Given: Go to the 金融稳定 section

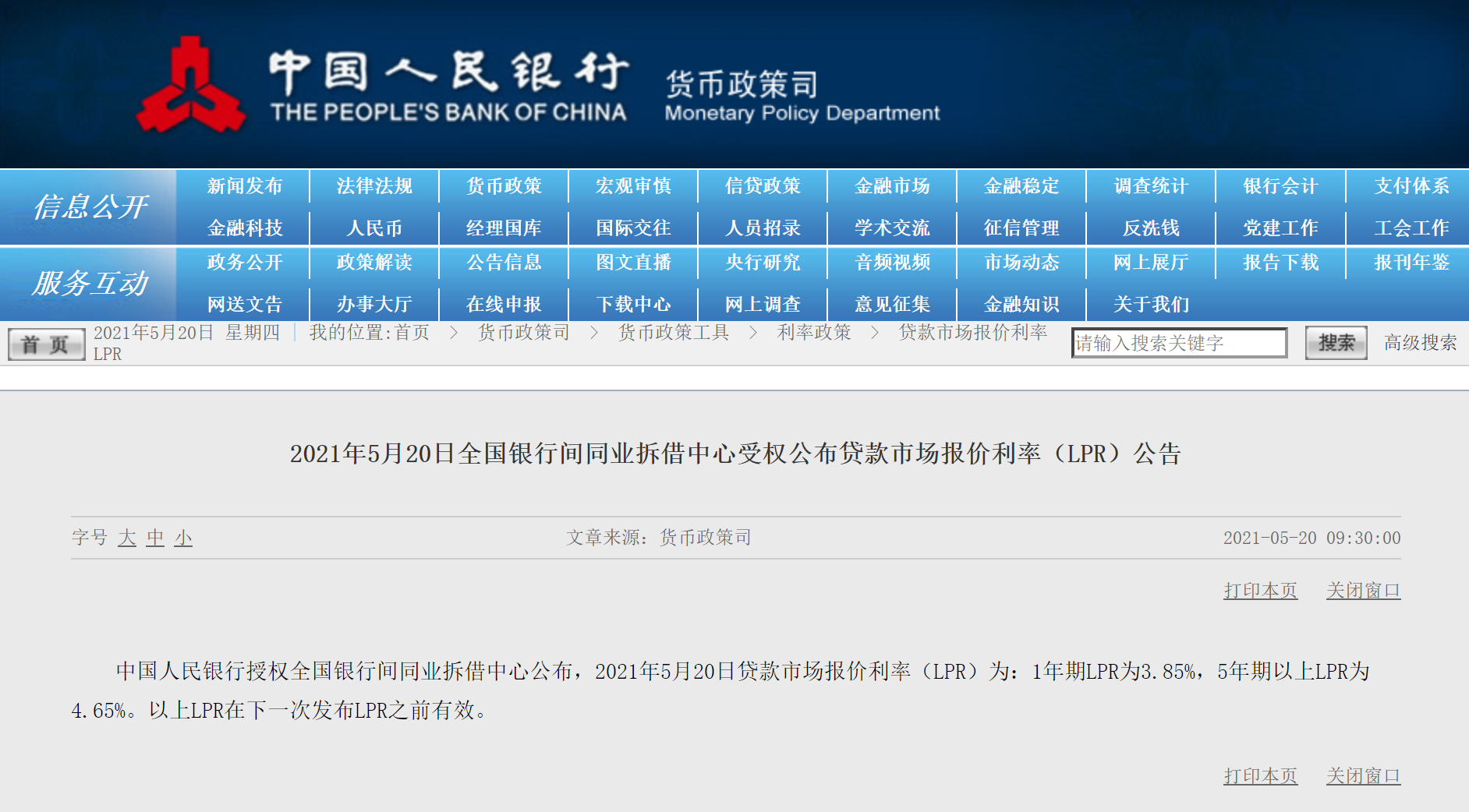Looking at the screenshot, I should 1021,186.
